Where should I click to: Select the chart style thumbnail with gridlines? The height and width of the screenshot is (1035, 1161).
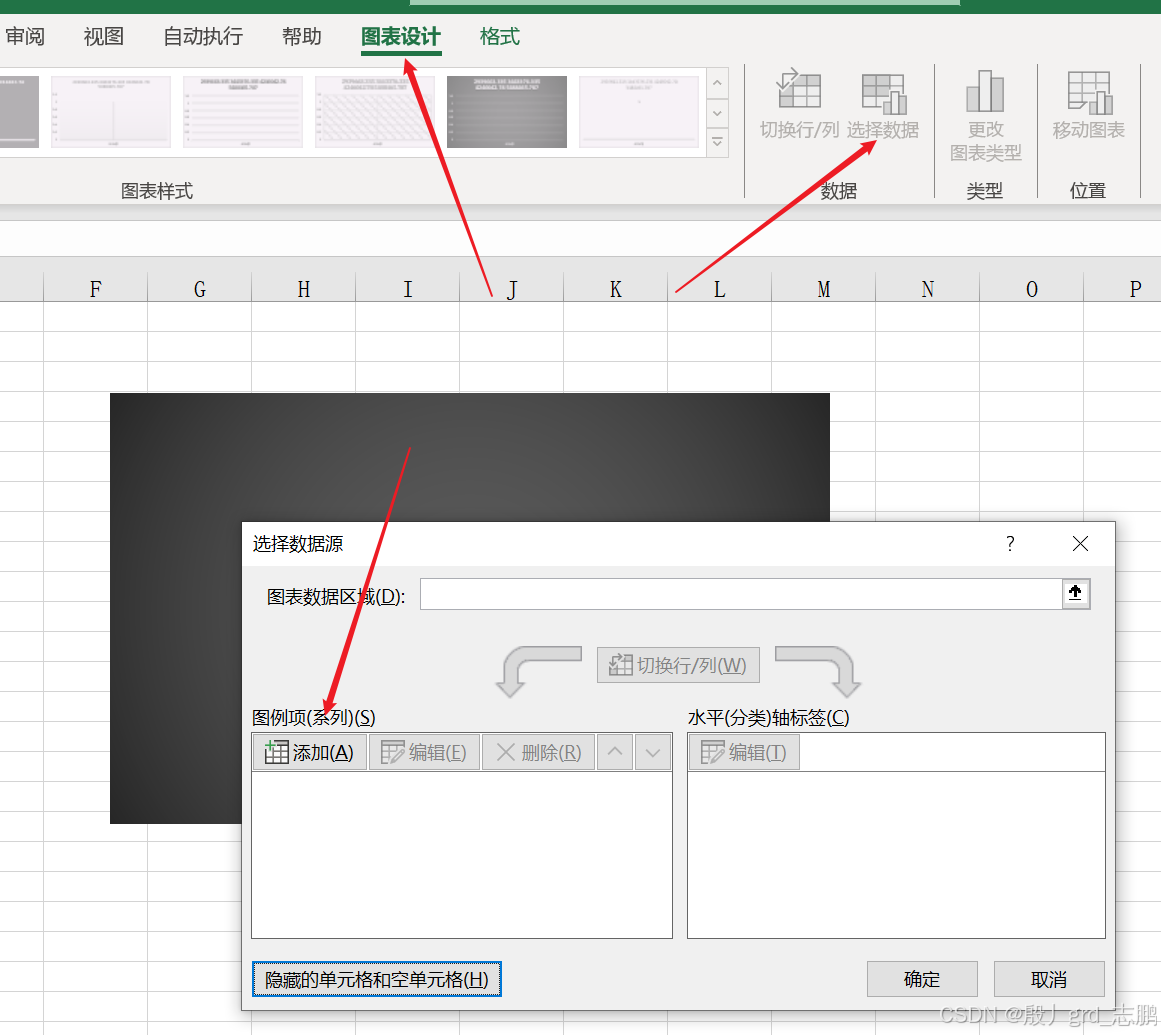tap(243, 112)
